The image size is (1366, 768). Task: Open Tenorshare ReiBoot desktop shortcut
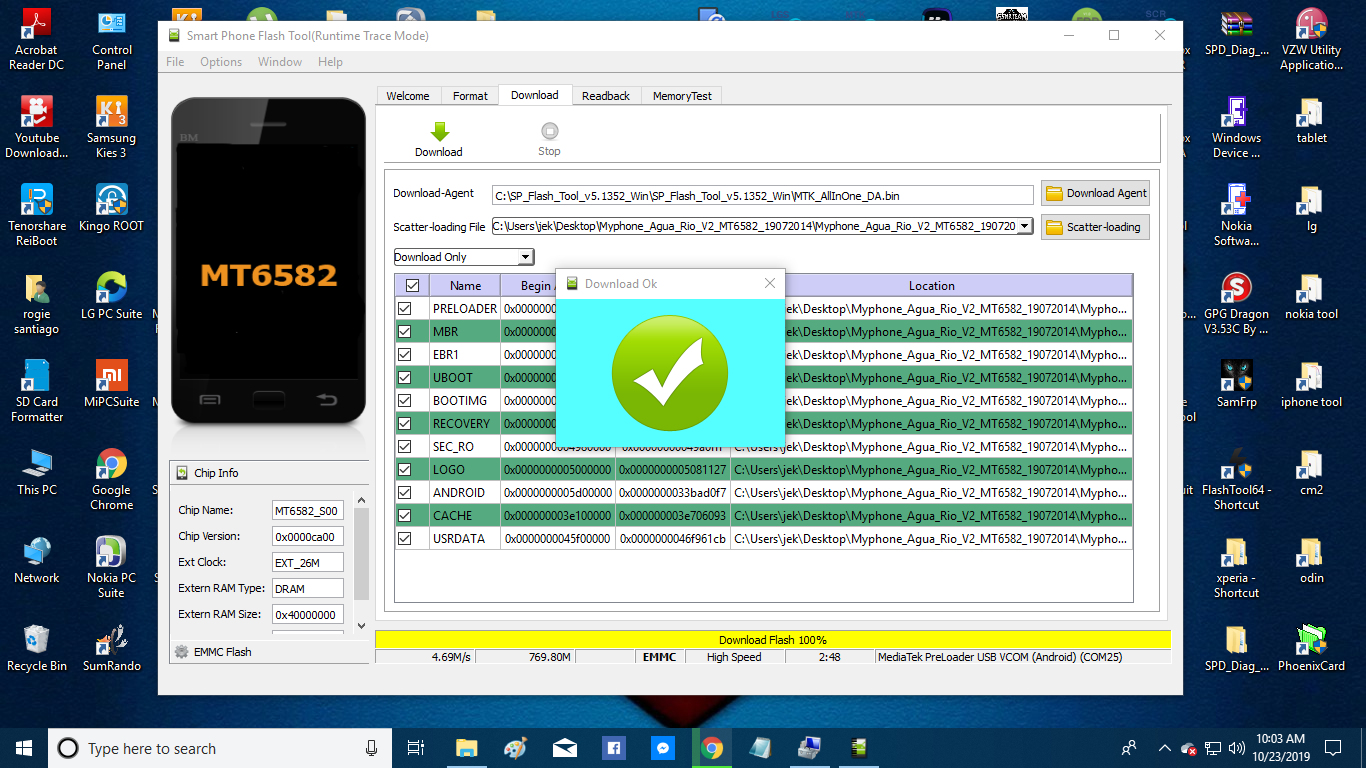pyautogui.click(x=36, y=216)
